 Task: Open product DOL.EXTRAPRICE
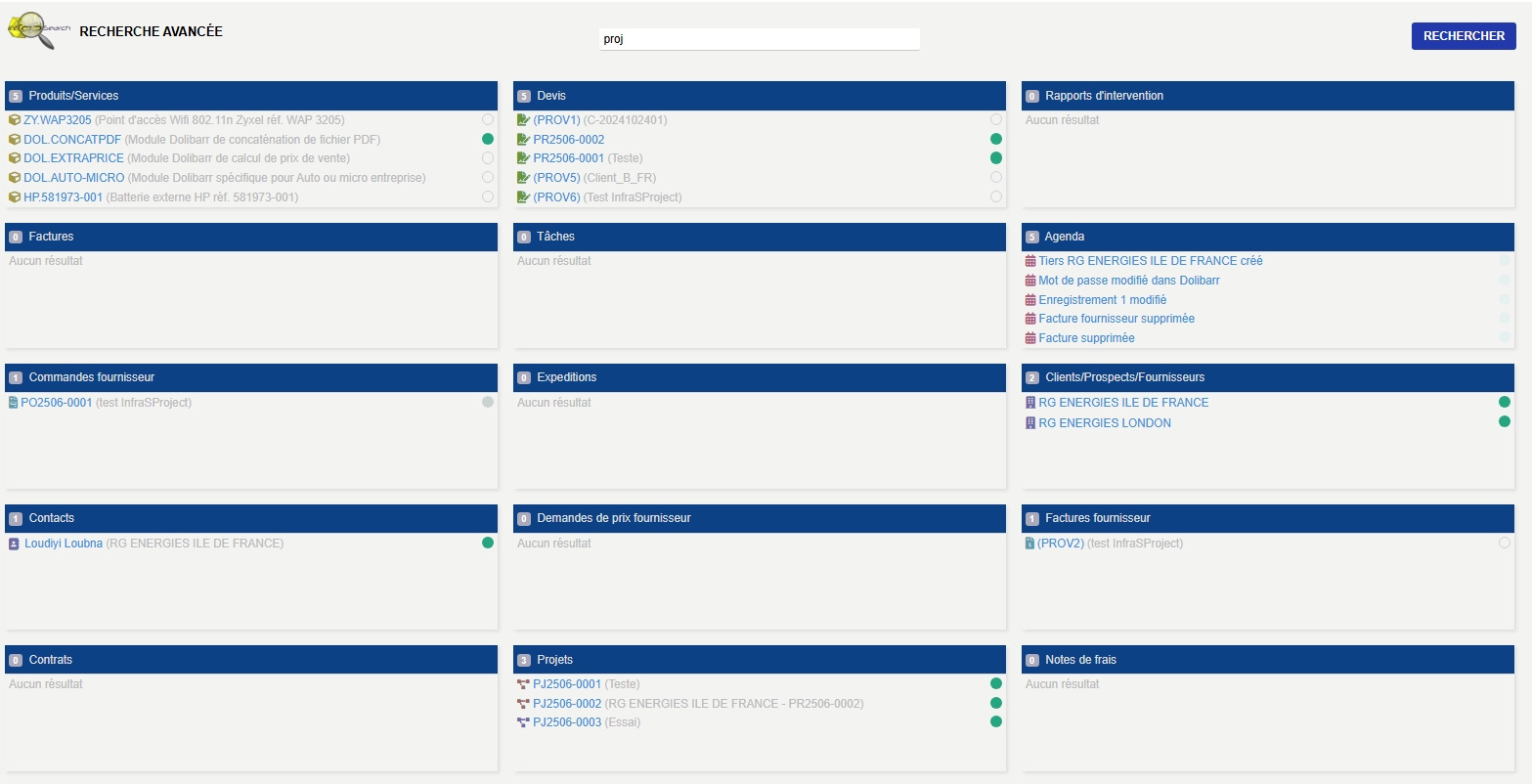74,158
